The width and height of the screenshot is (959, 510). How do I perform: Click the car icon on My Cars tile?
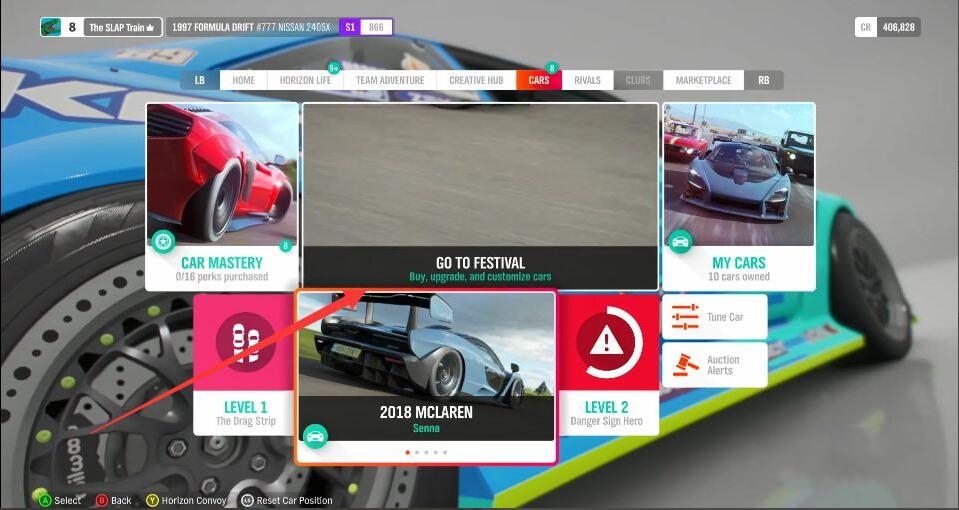tap(679, 242)
